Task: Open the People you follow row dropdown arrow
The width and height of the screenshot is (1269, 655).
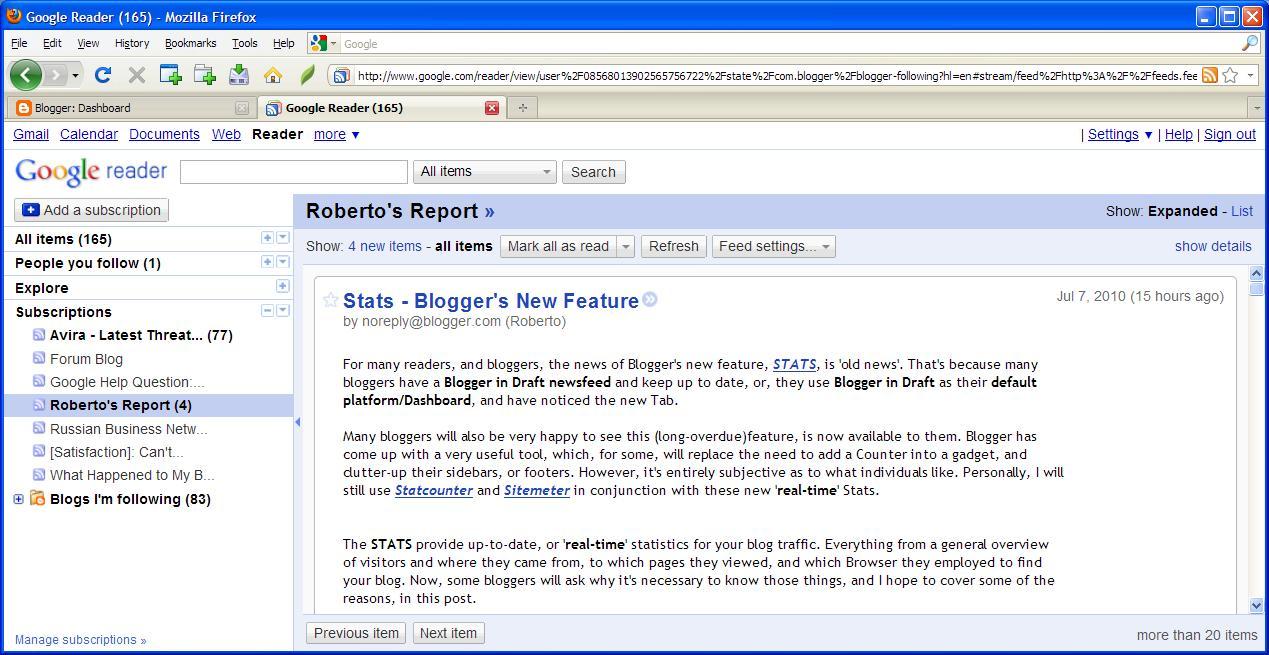Action: click(283, 261)
